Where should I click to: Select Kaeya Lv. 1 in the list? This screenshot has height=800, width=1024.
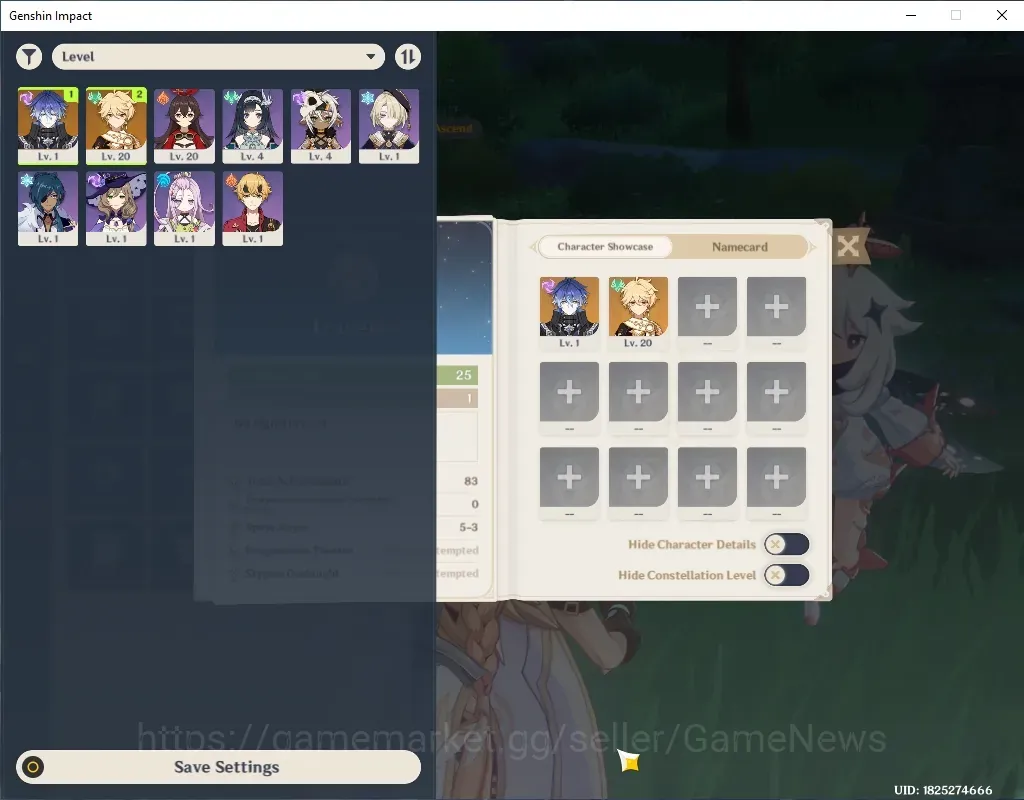coord(48,208)
